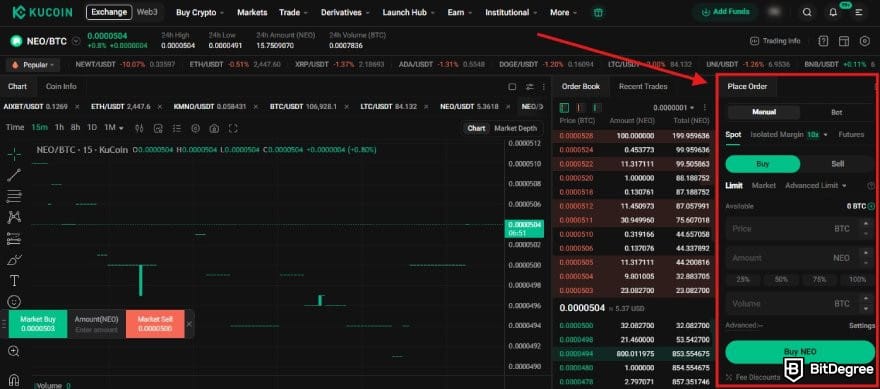Open the 10x isolated margin leverage dropdown
Screen dimensions: 880x389
pyautogui.click(x=818, y=135)
